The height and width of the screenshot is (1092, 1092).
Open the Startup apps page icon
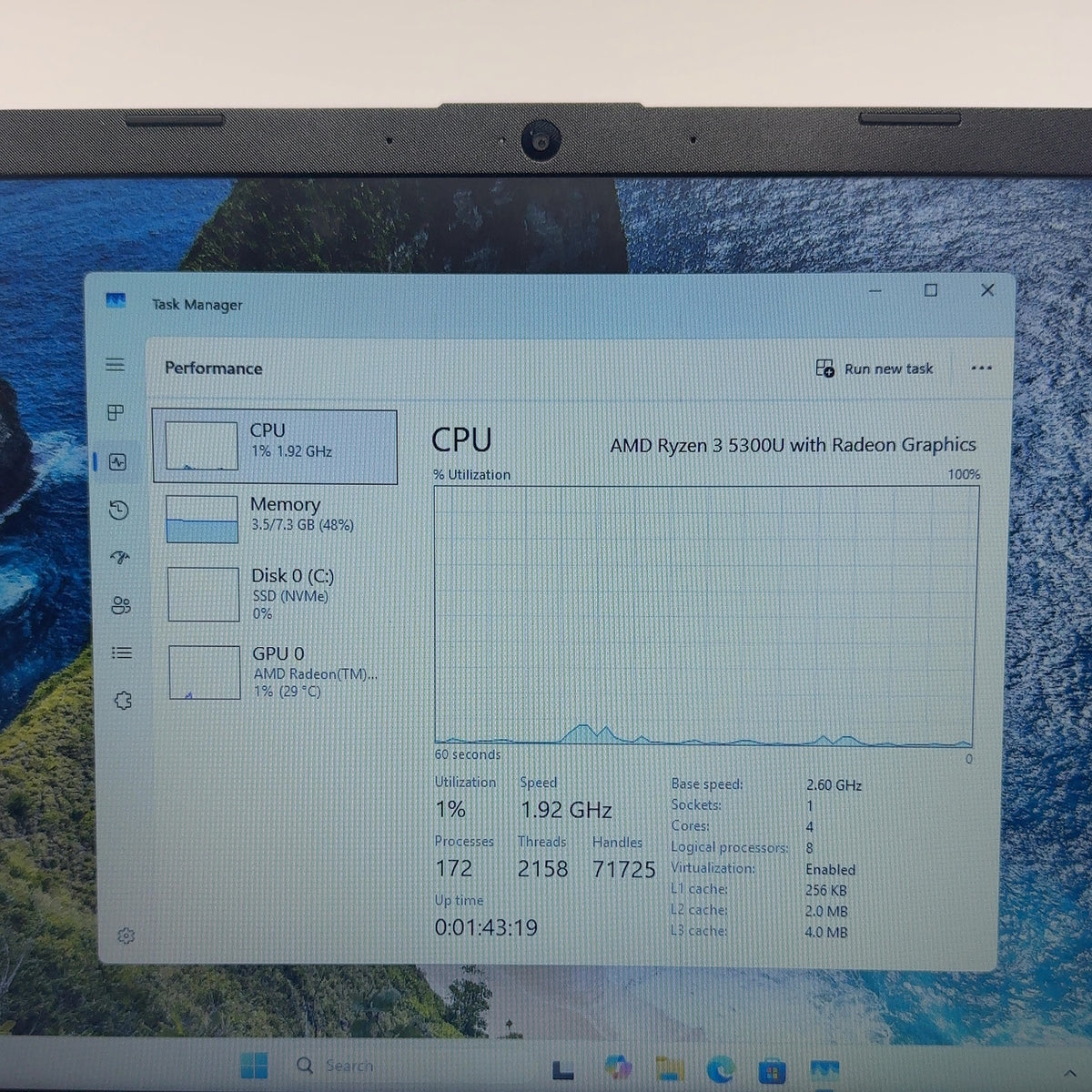[x=119, y=558]
